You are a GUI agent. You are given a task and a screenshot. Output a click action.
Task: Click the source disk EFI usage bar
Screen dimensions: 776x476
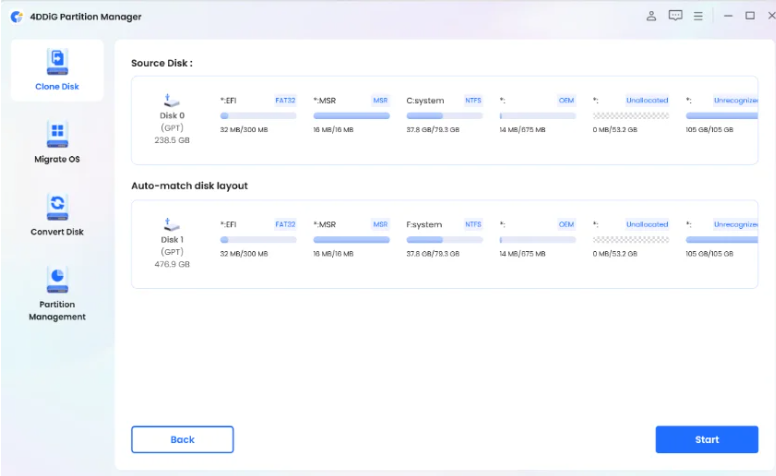pyautogui.click(x=258, y=116)
